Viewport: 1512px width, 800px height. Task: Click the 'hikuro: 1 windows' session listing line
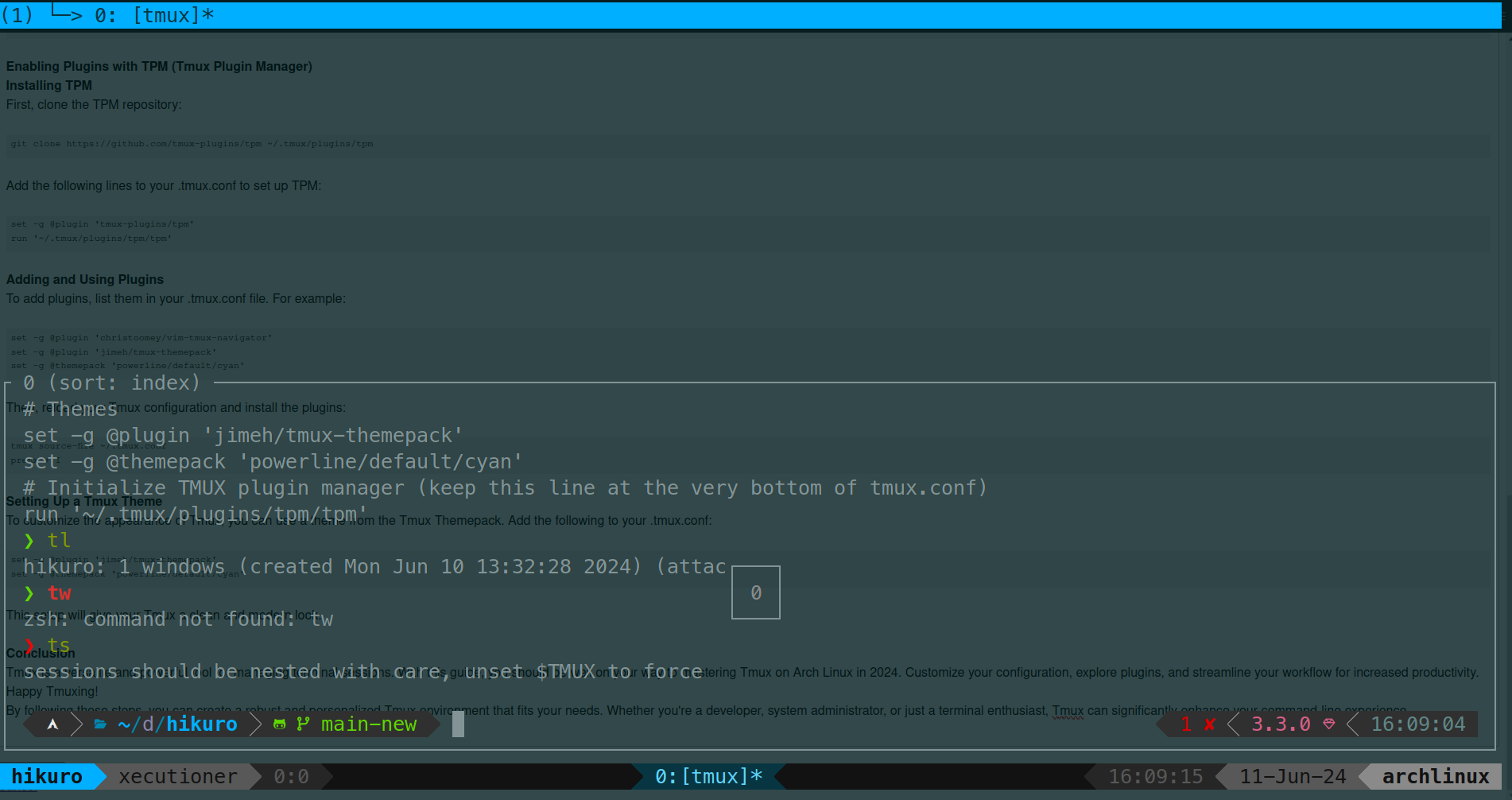(374, 567)
